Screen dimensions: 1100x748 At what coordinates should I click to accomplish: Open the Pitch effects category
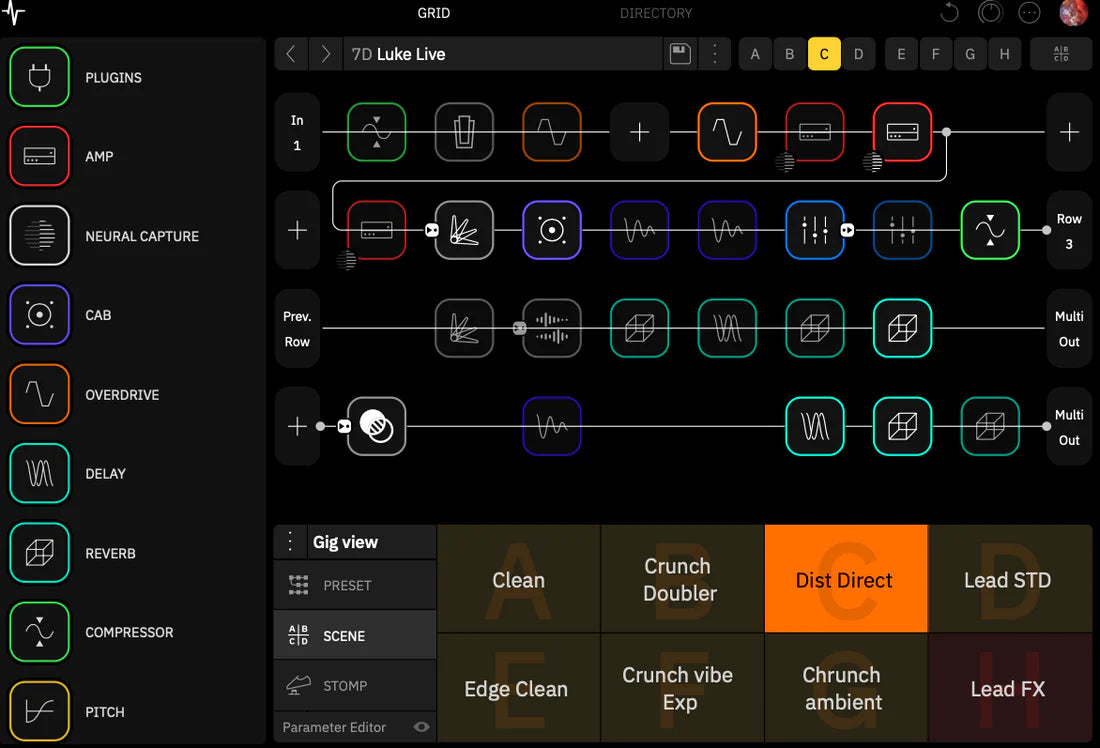click(x=40, y=711)
